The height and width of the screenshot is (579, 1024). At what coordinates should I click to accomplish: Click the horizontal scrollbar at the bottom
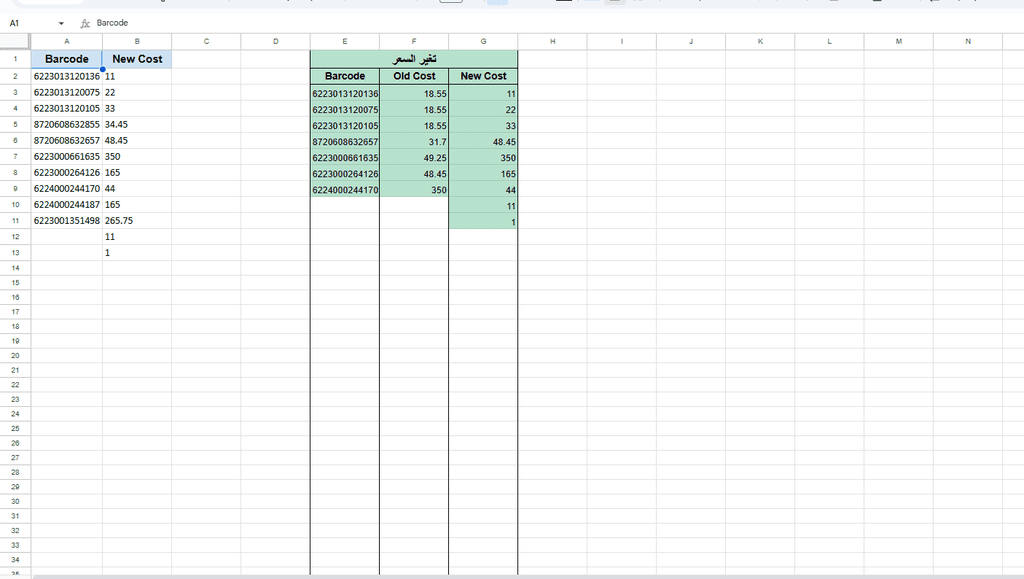[x=528, y=576]
